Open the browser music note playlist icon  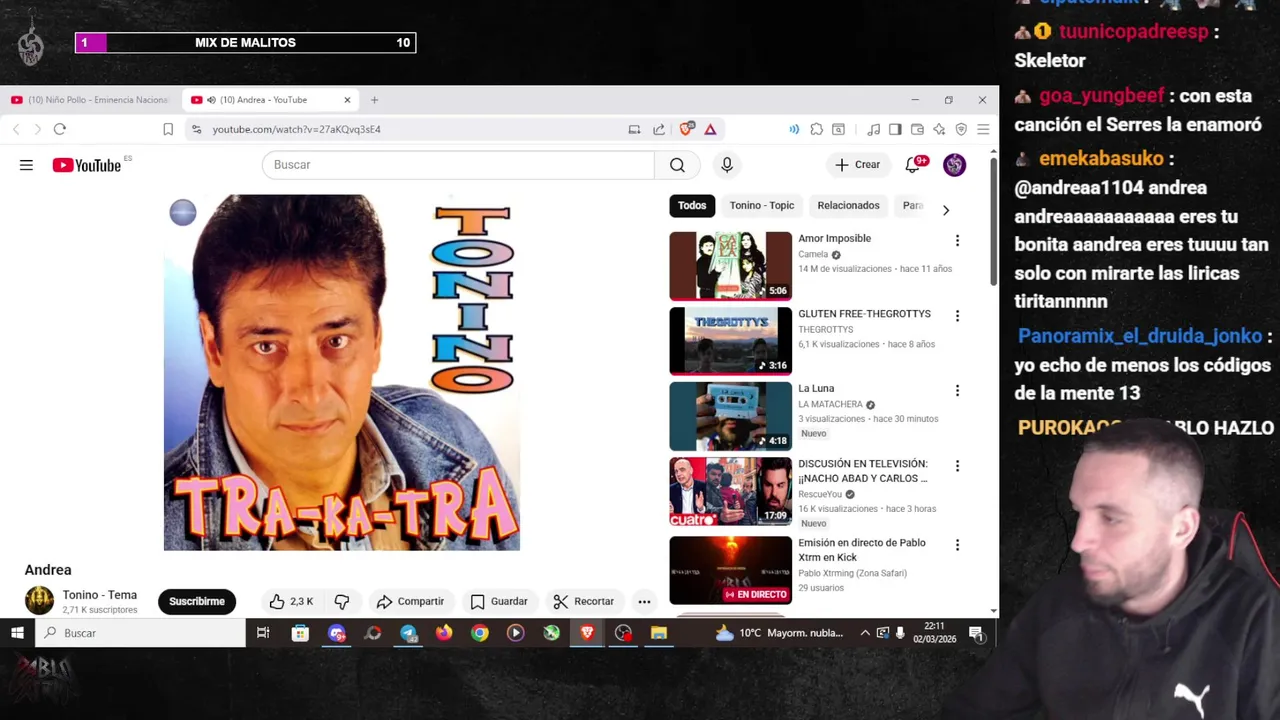(x=873, y=129)
